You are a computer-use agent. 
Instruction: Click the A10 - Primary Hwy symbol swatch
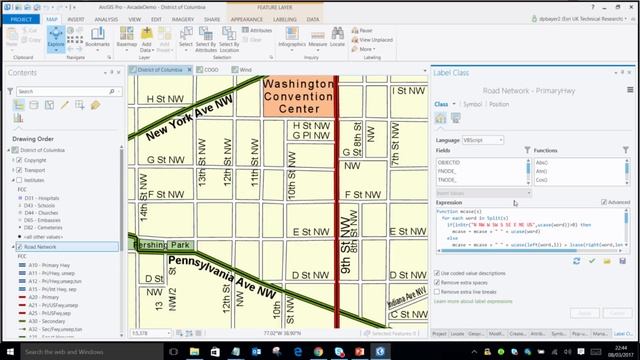(x=22, y=265)
